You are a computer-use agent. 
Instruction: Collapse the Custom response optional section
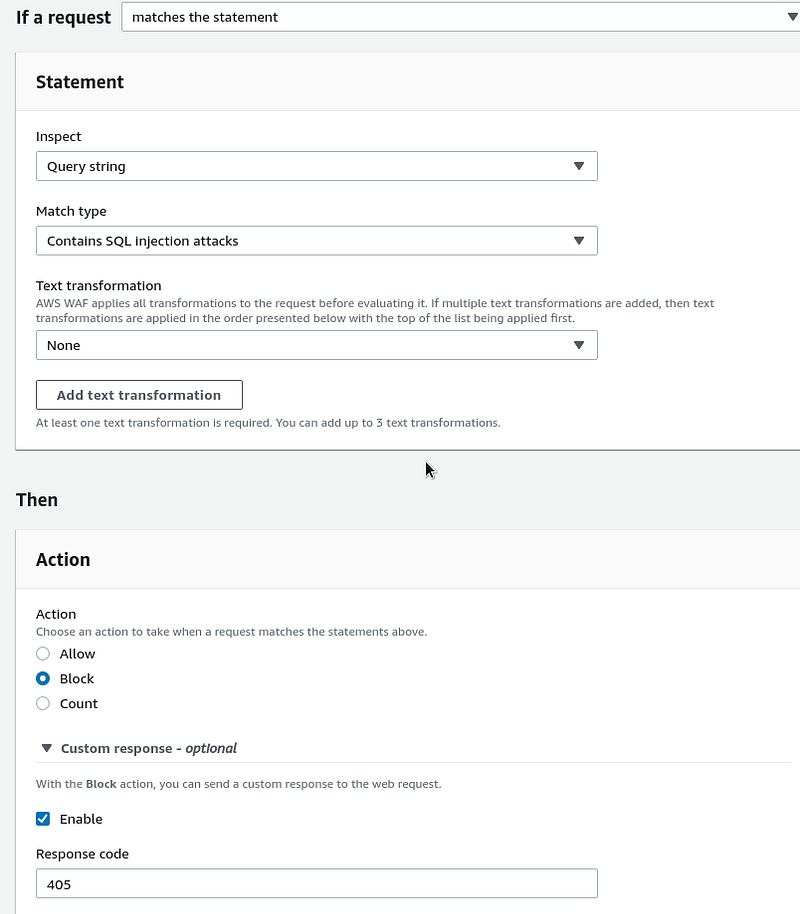tap(47, 748)
